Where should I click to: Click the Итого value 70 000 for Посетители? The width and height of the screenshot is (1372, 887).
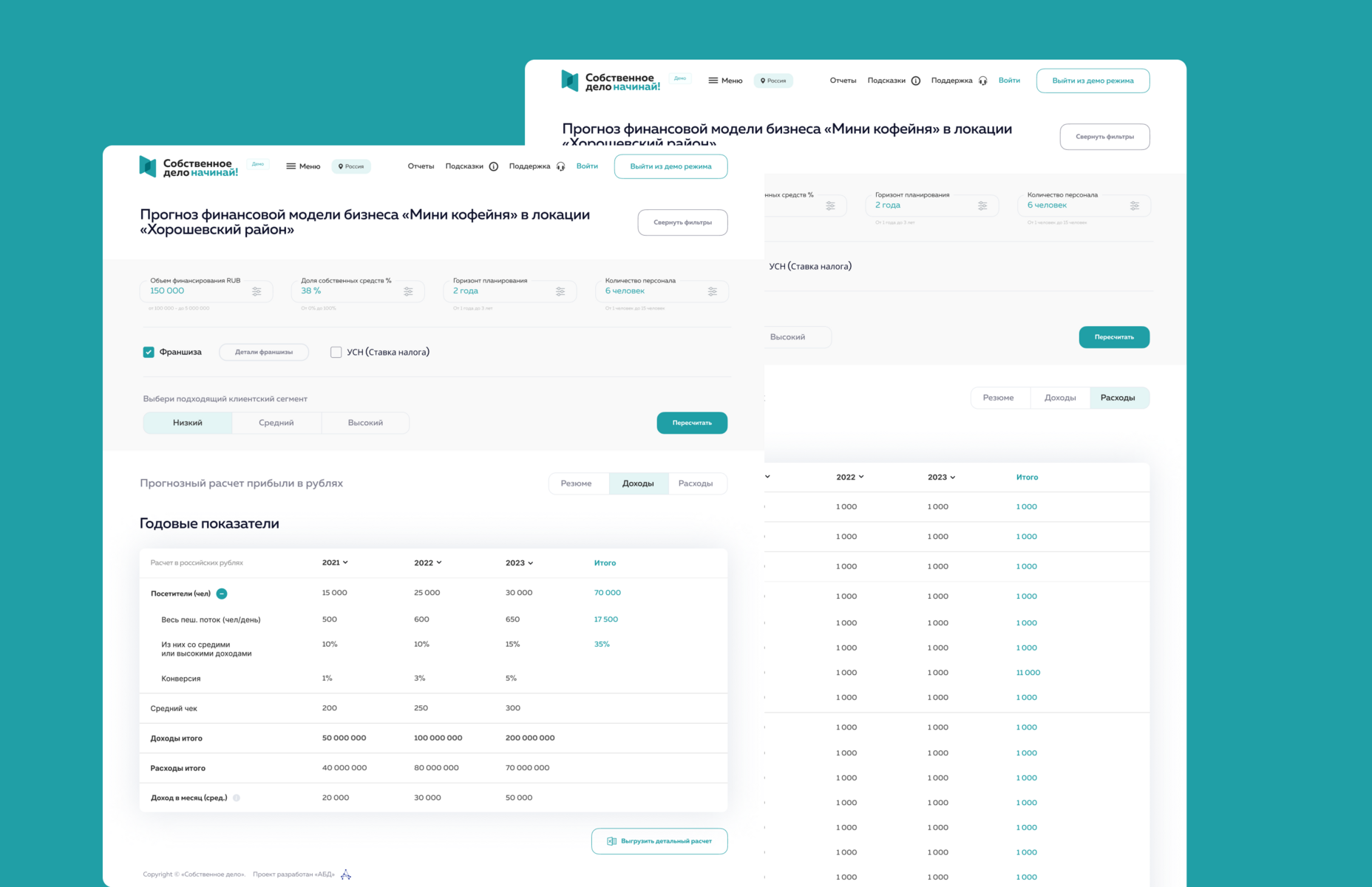point(608,593)
